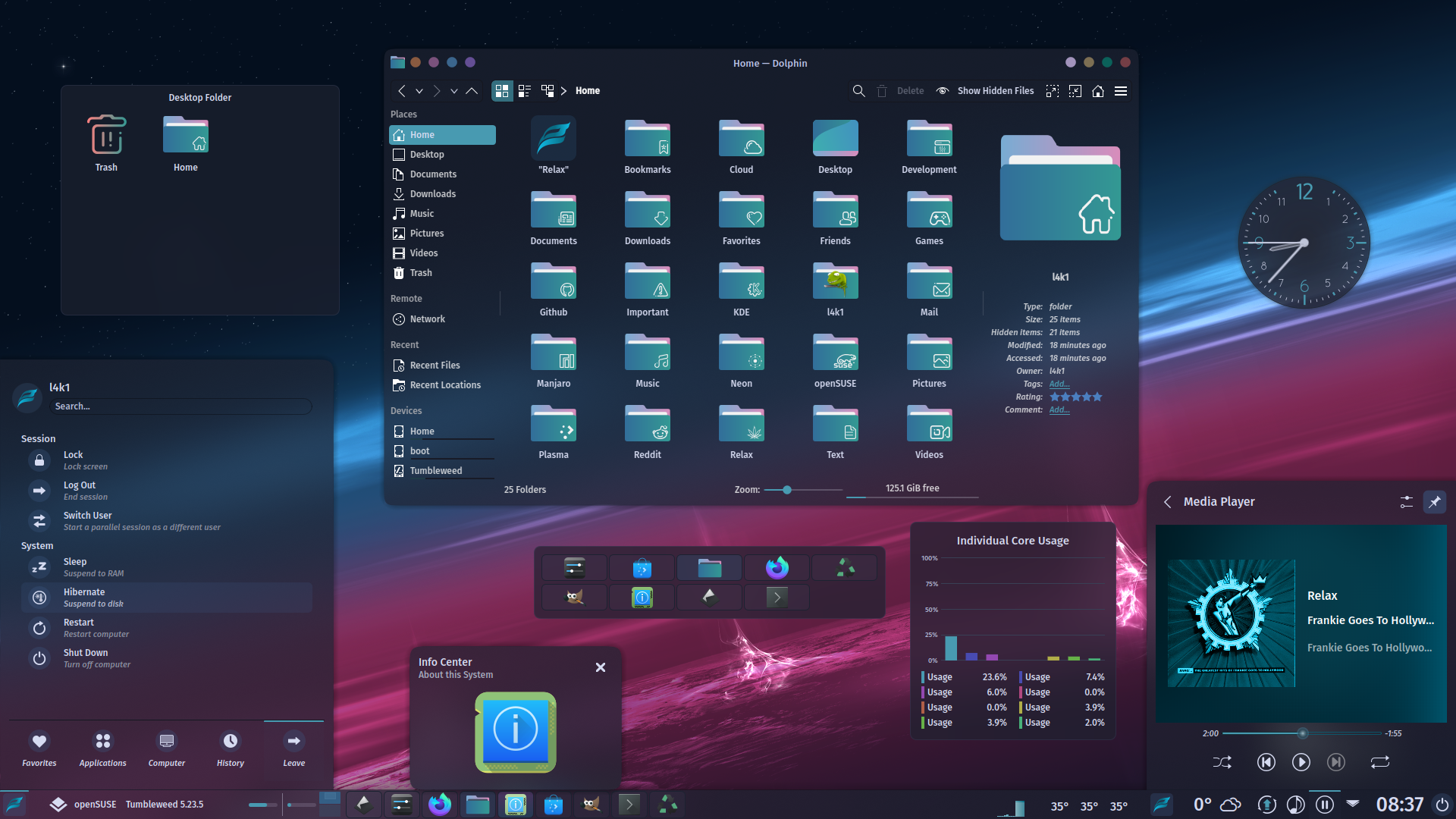Toggle Show Hidden Files in Dolphin
This screenshot has height=819, width=1456.
pyautogui.click(x=985, y=91)
